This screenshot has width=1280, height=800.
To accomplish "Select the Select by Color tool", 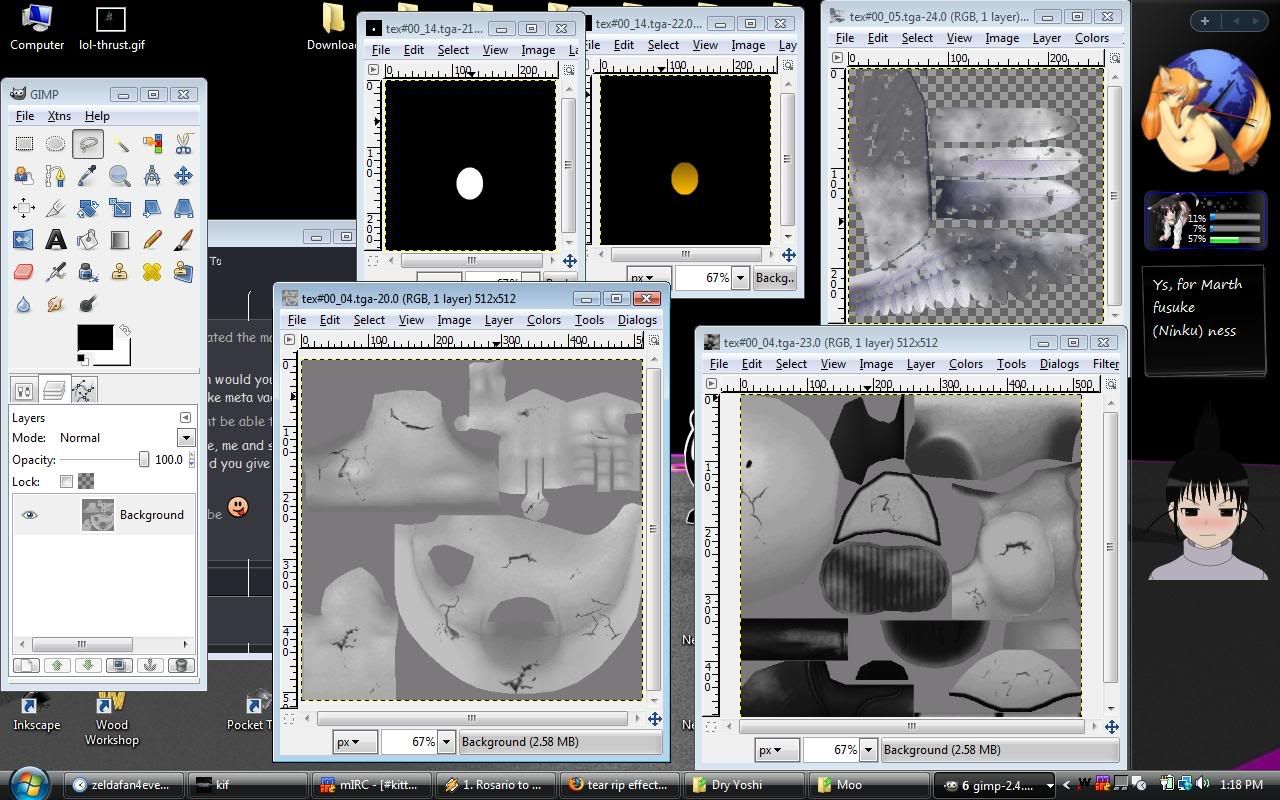I will (151, 145).
